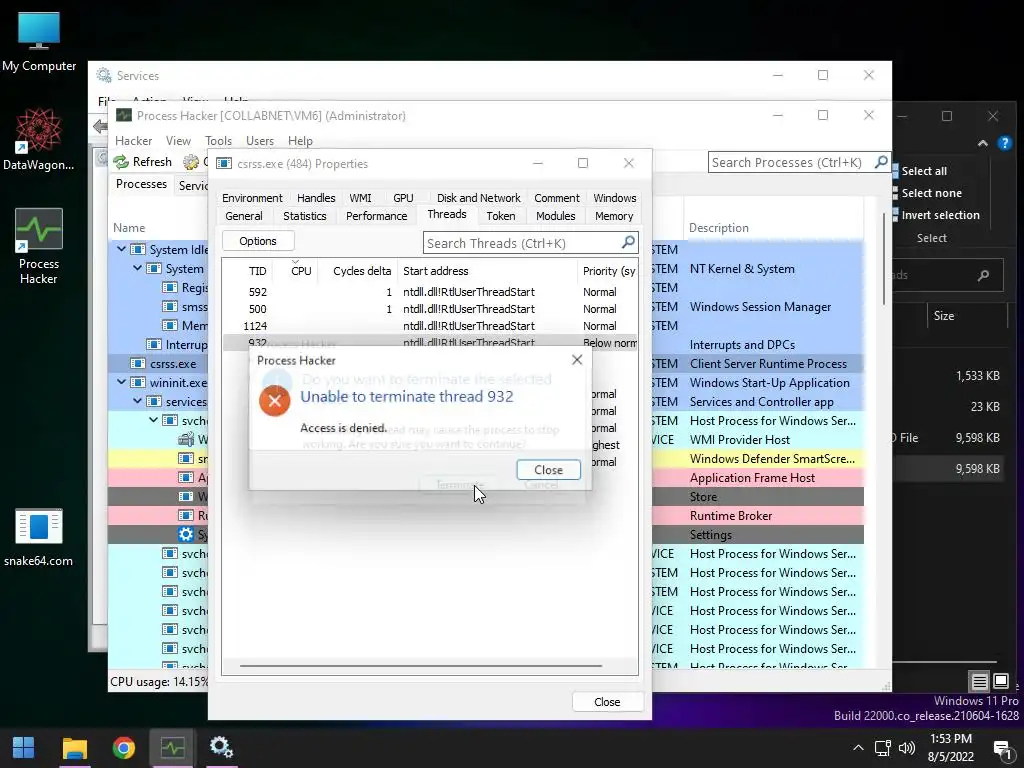This screenshot has width=1024, height=768.
Task: Open the Modules tab
Action: coord(556,216)
